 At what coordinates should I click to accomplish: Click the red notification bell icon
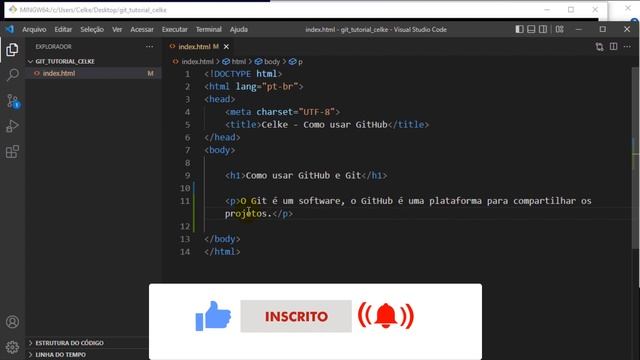386,316
